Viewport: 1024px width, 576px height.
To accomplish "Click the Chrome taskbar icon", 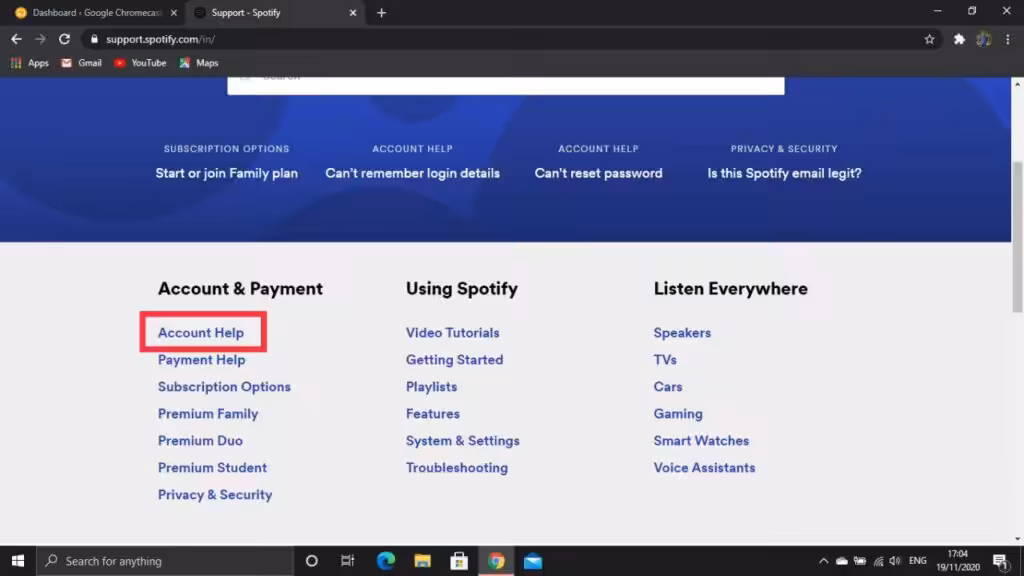I will [496, 561].
